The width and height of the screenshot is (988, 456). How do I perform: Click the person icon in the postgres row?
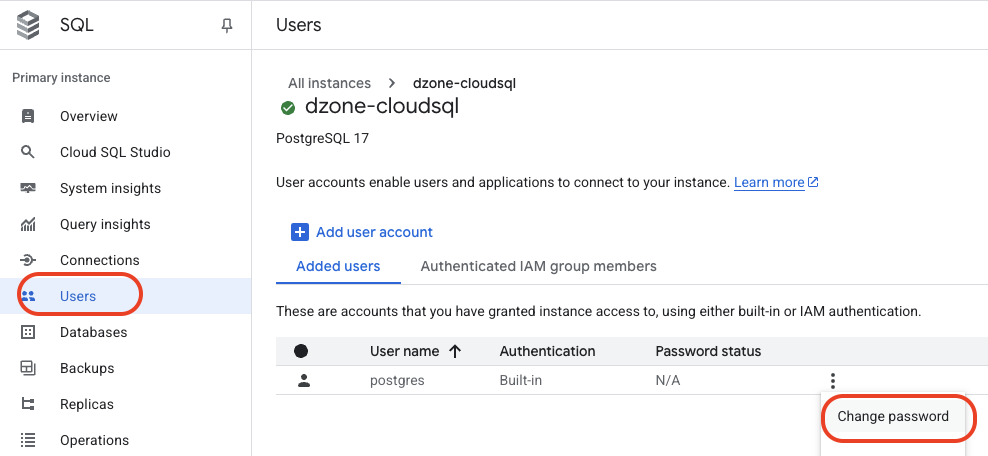coord(304,380)
